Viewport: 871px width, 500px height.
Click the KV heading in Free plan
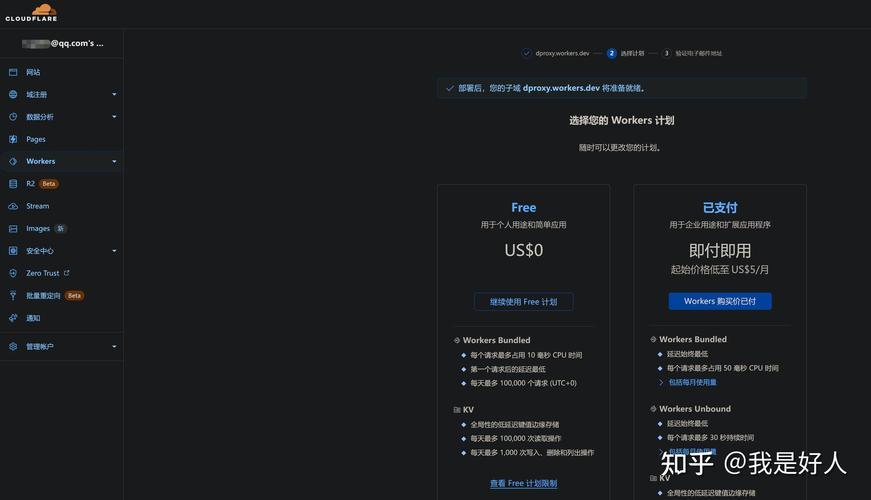click(x=468, y=410)
